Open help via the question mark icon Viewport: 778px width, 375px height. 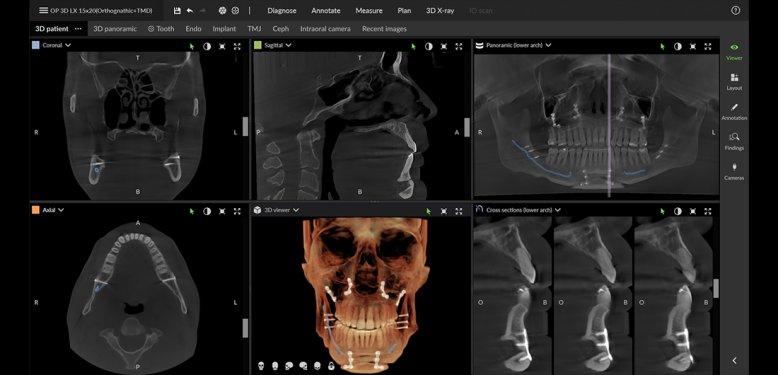coord(735,10)
